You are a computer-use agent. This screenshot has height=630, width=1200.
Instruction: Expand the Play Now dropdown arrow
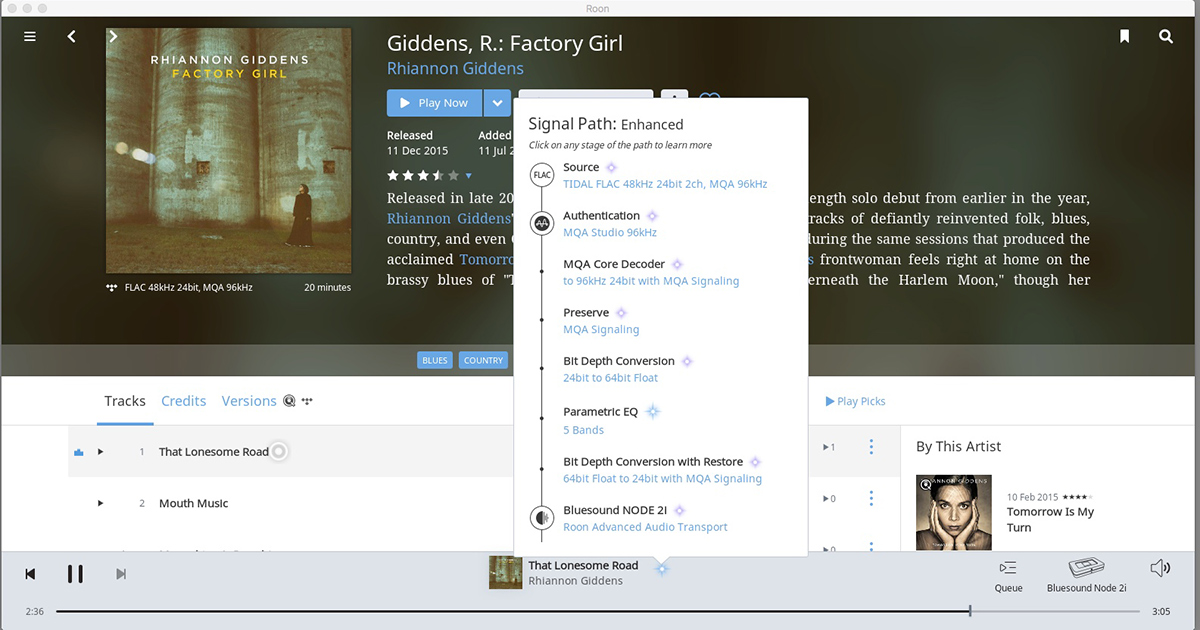pos(497,103)
